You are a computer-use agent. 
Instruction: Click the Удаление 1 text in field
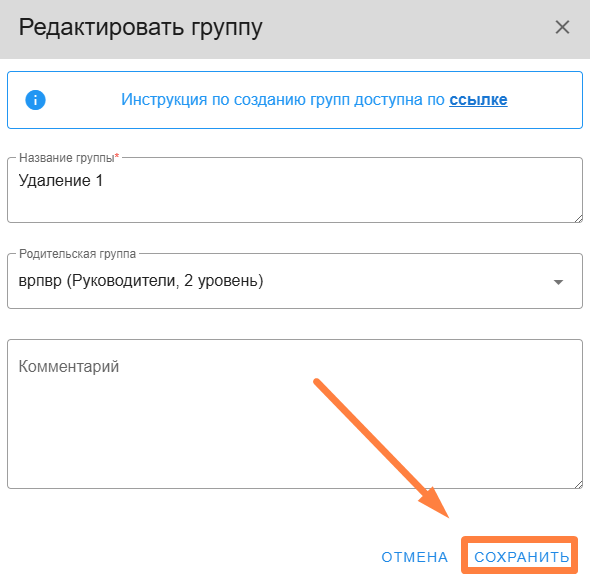pos(61,181)
